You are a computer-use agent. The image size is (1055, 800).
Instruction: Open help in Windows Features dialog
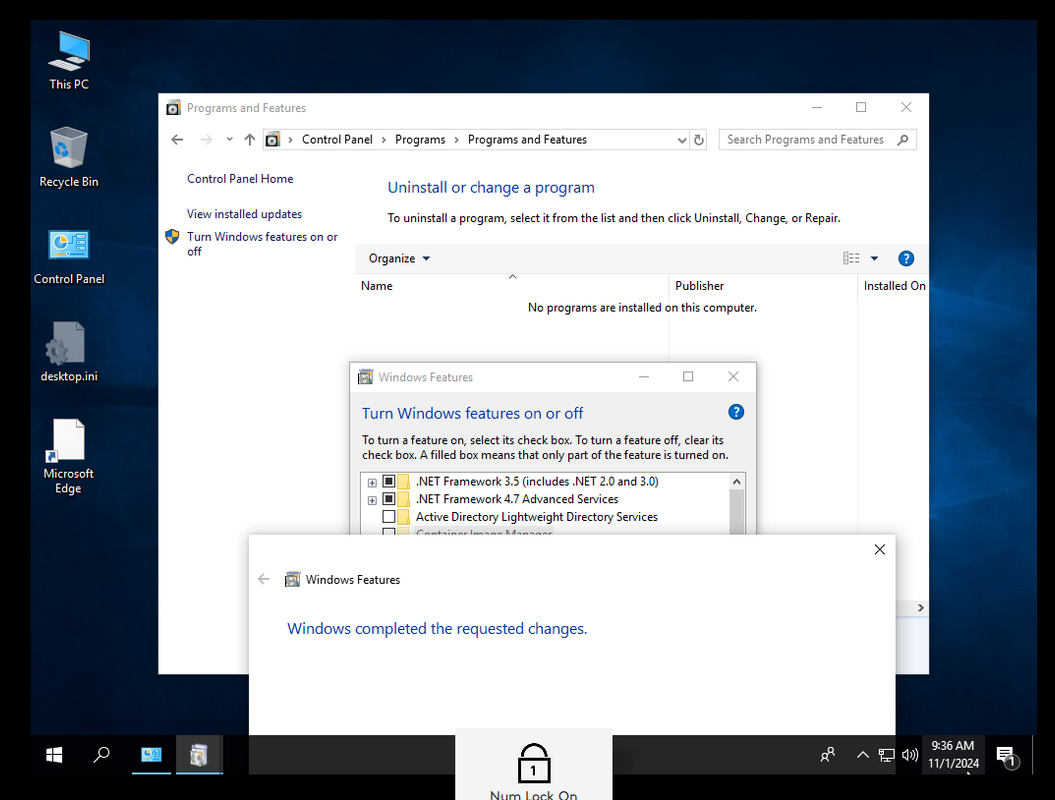(736, 412)
